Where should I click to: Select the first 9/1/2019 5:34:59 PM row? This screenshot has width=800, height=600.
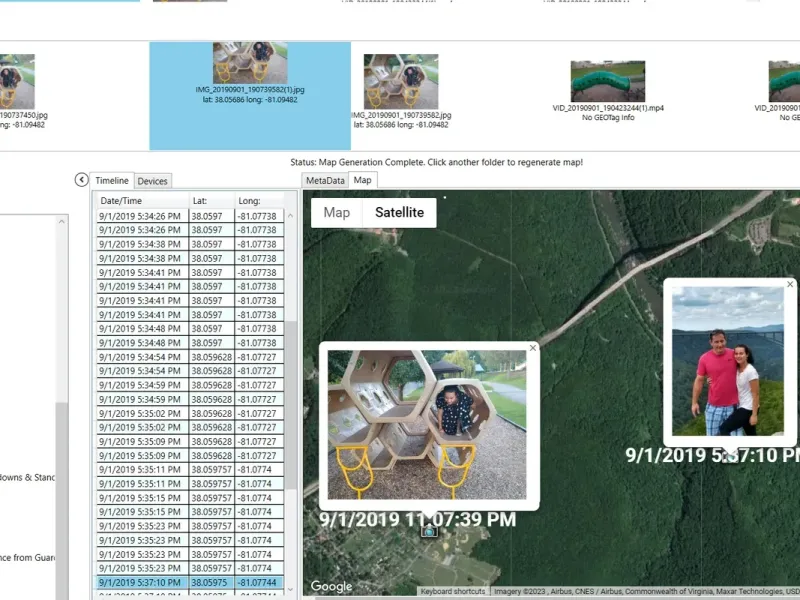(190, 385)
